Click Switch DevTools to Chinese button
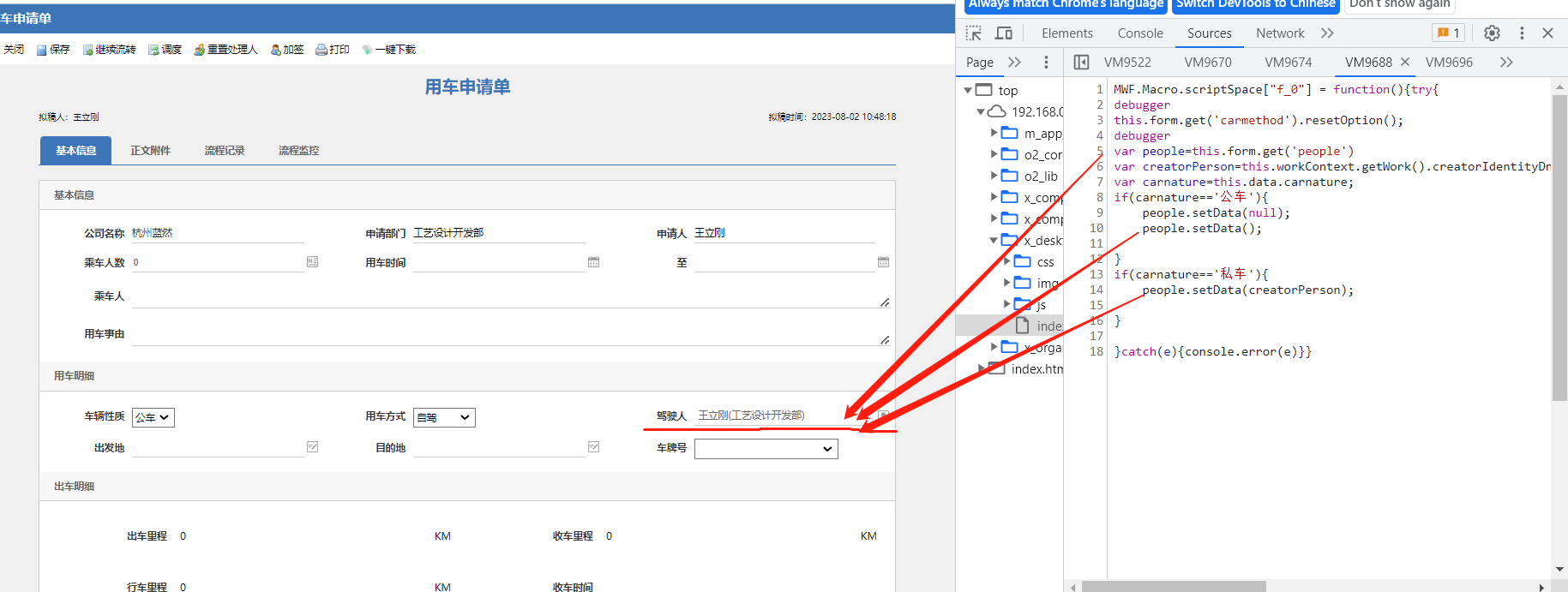Image resolution: width=1568 pixels, height=592 pixels. [1256, 4]
